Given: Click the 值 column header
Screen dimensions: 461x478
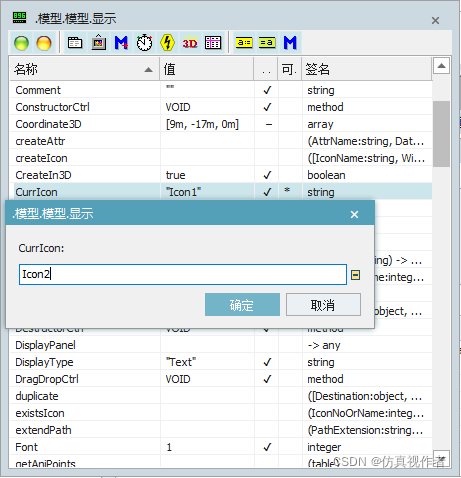Looking at the screenshot, I should pos(207,69).
